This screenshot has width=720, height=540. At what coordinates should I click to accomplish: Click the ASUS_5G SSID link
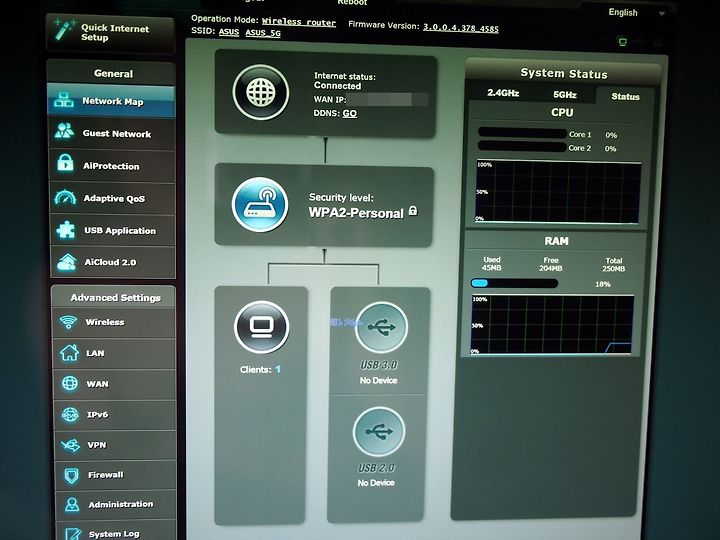point(263,33)
